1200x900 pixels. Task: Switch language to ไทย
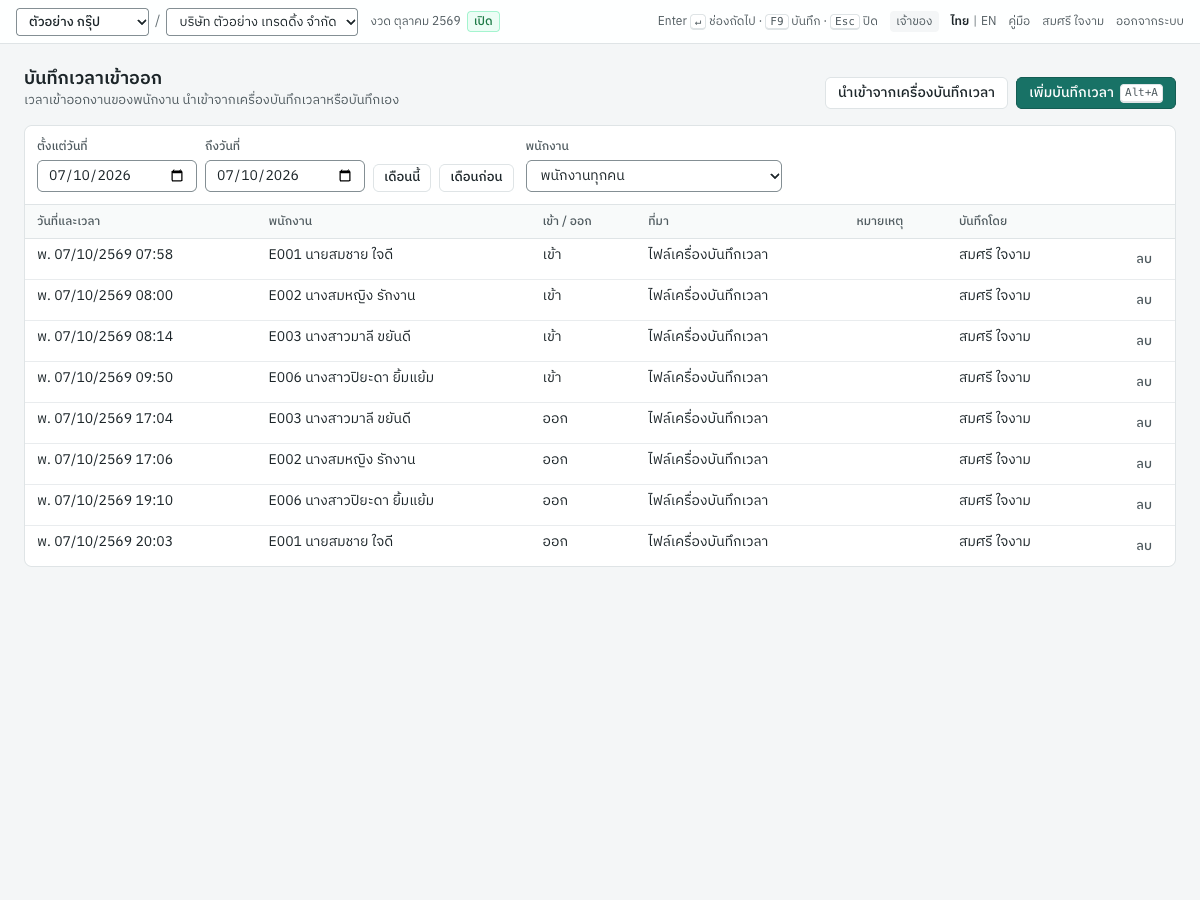pyautogui.click(x=959, y=21)
